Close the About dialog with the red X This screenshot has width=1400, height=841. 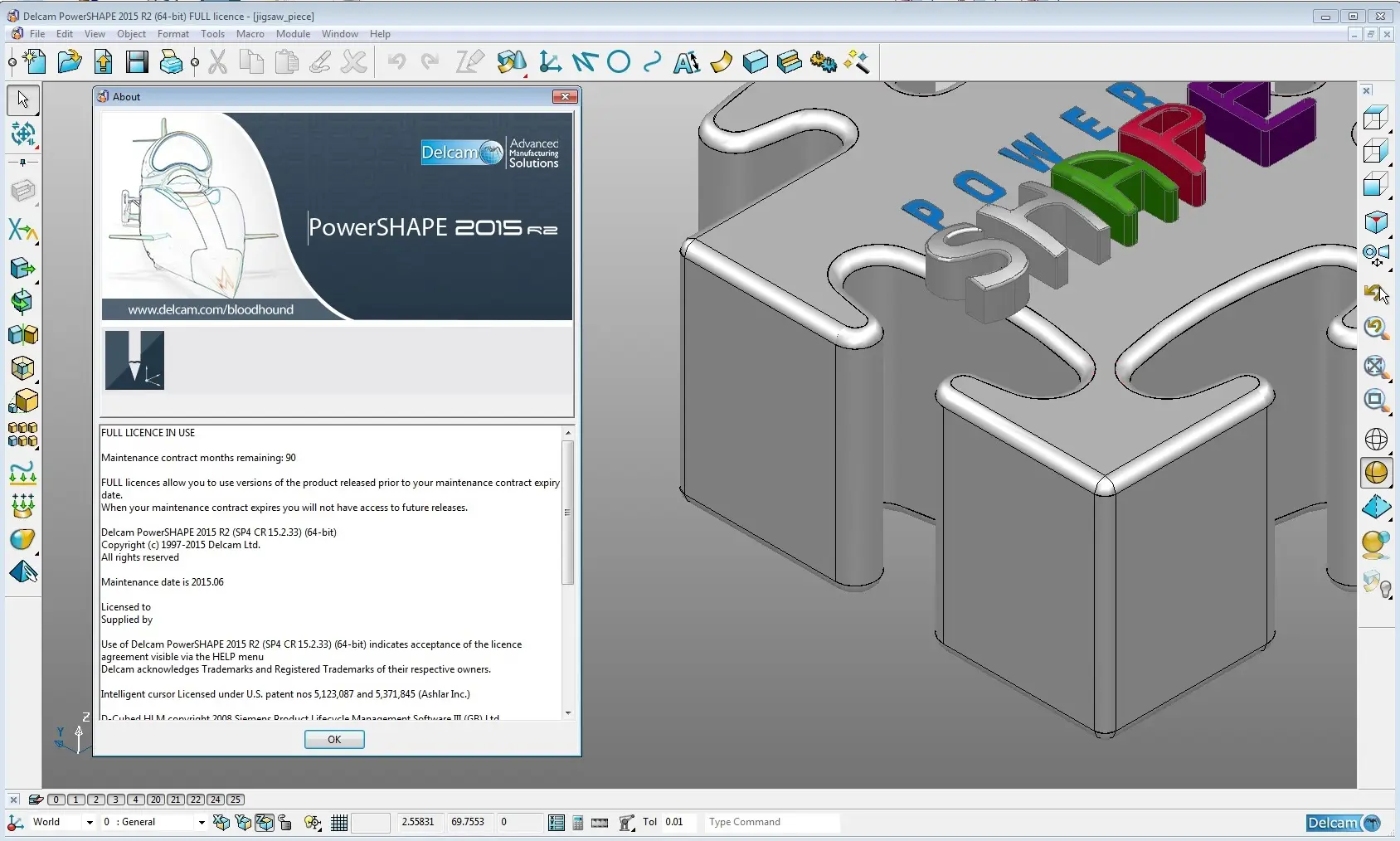click(565, 97)
